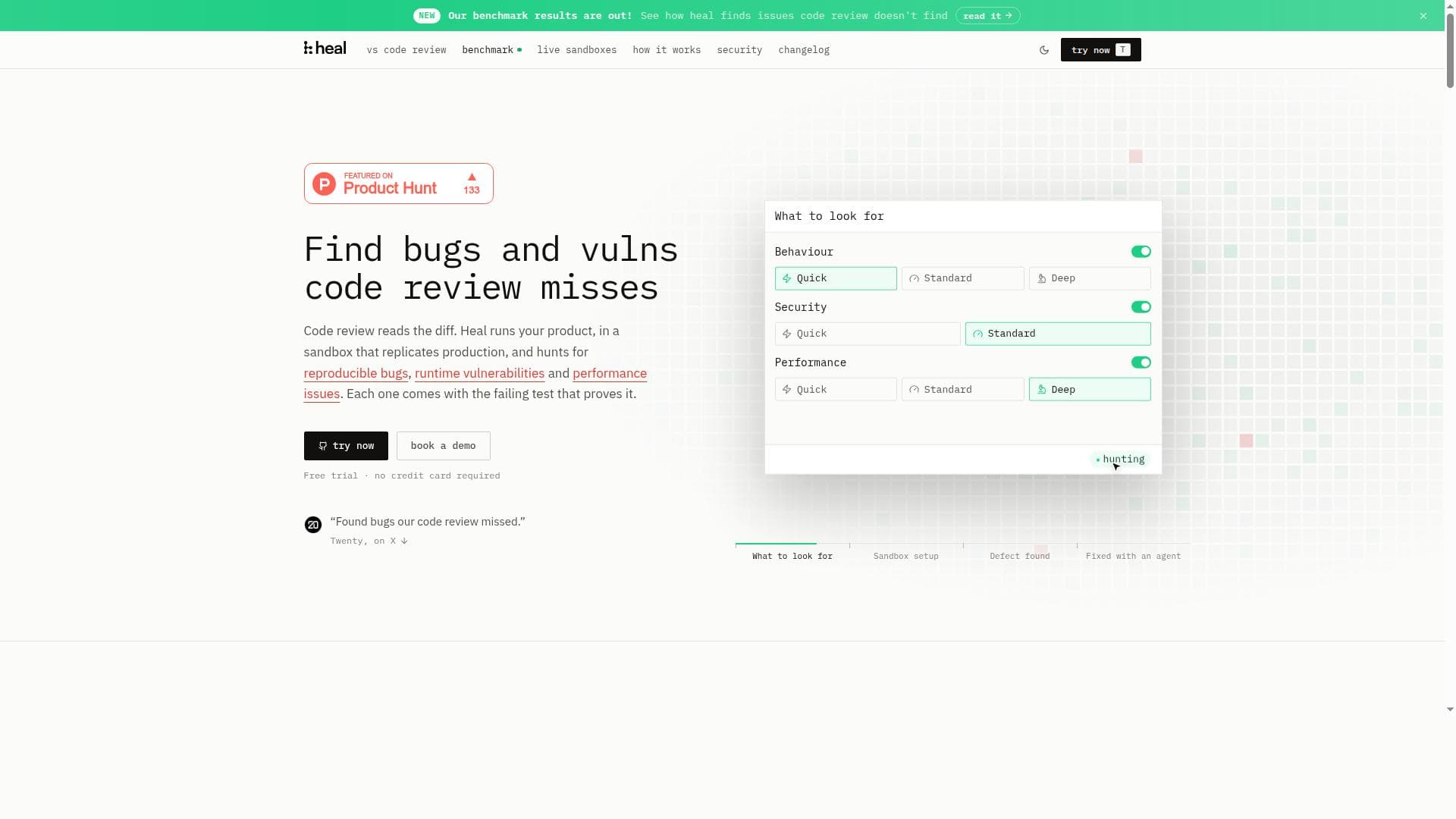Click the Twenty avatar beside the testimonial
Viewport: 1456px width, 819px height.
click(x=312, y=524)
